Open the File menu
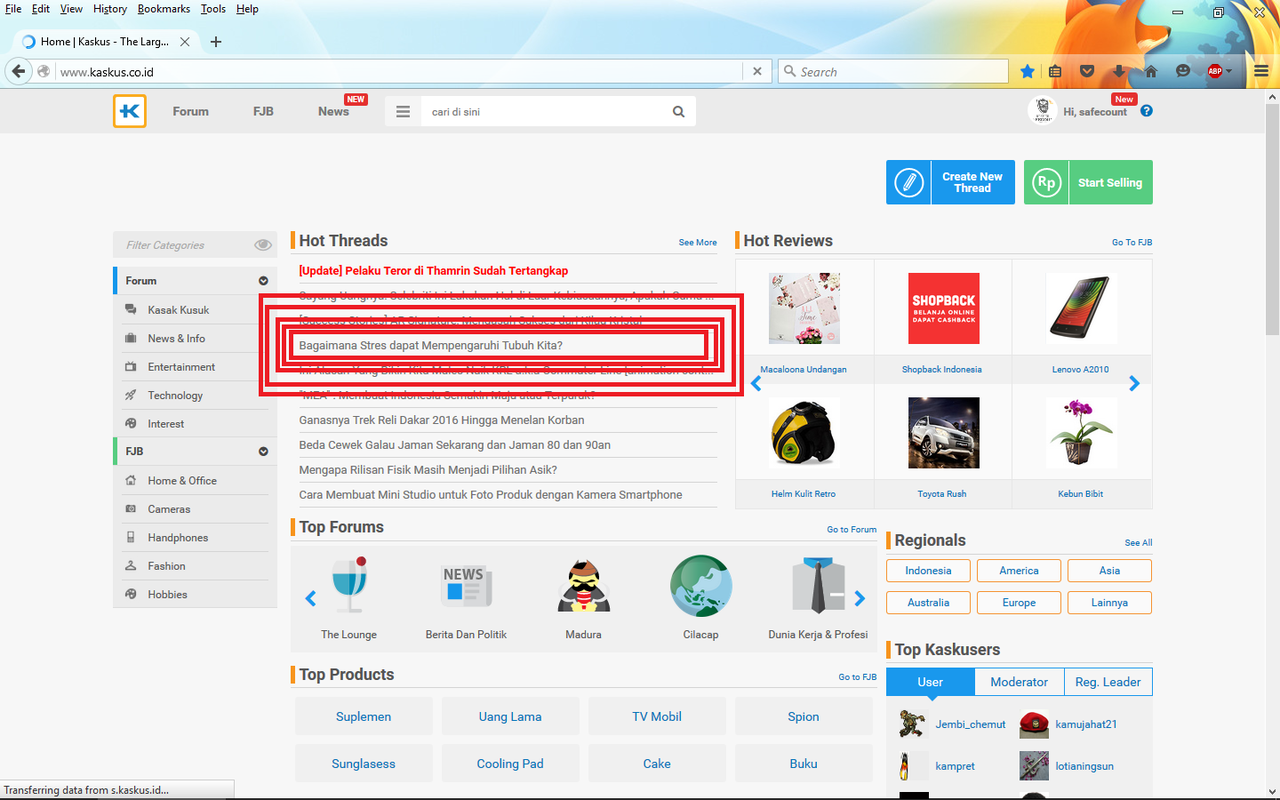Screen dimensions: 1280x800 [x=13, y=9]
